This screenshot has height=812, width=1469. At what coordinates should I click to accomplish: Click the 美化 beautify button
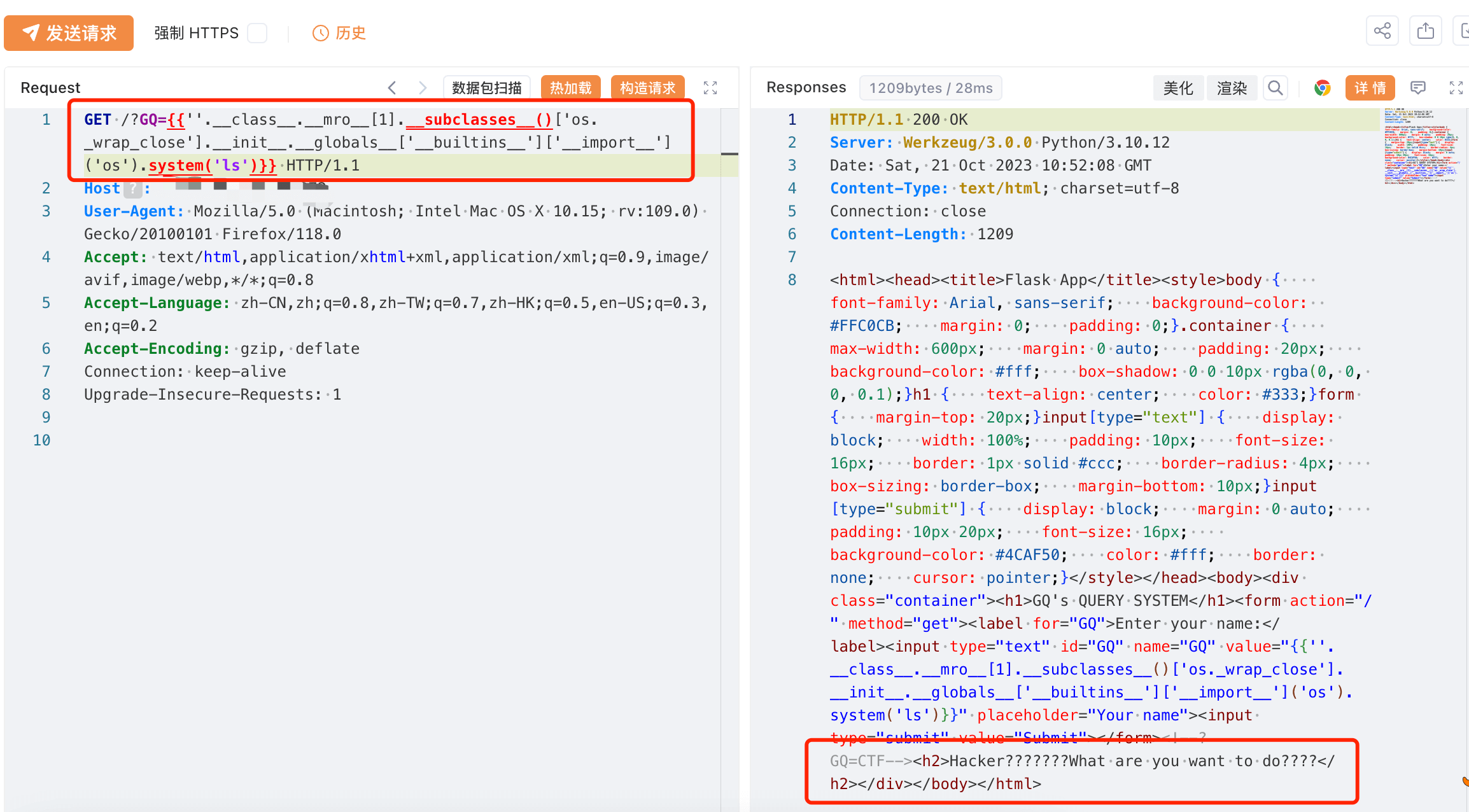[x=1178, y=88]
